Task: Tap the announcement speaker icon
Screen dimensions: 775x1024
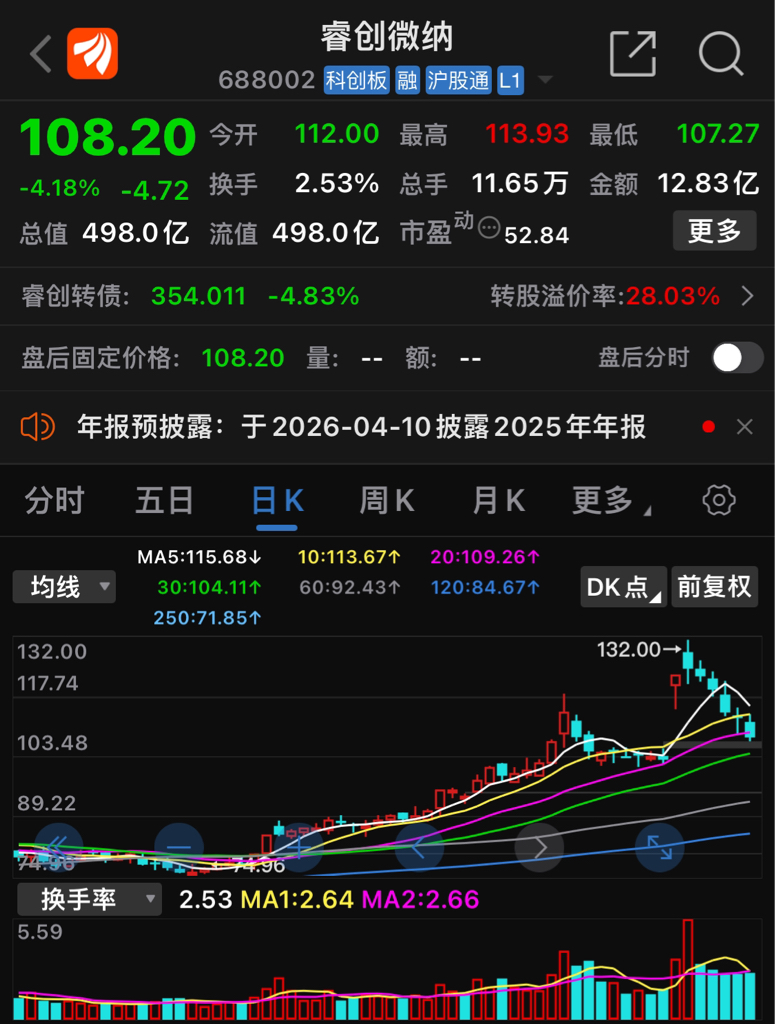Action: pos(37,427)
